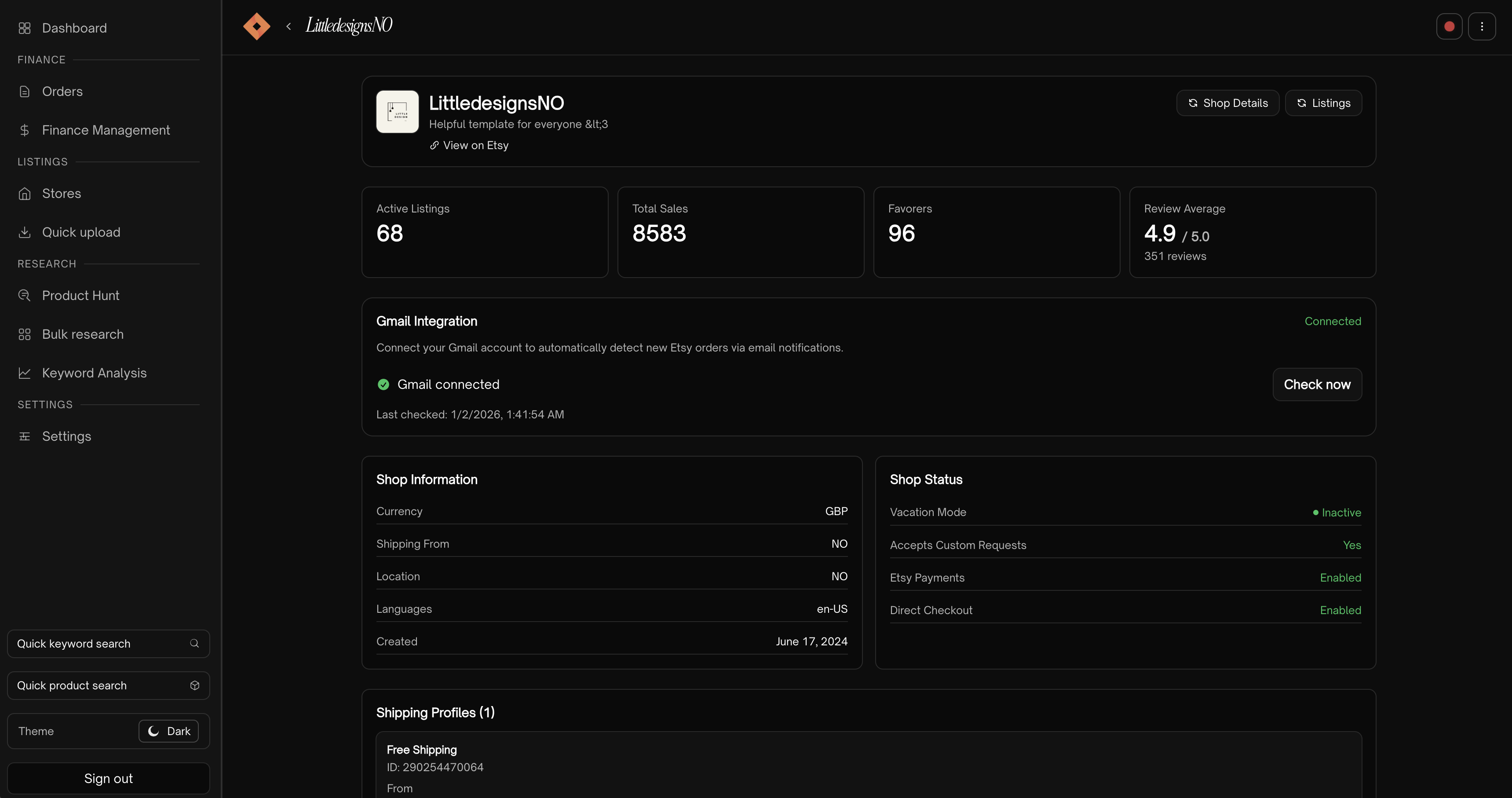This screenshot has height=798, width=1512.
Task: Click the Quick keyword search field
Action: 100,644
